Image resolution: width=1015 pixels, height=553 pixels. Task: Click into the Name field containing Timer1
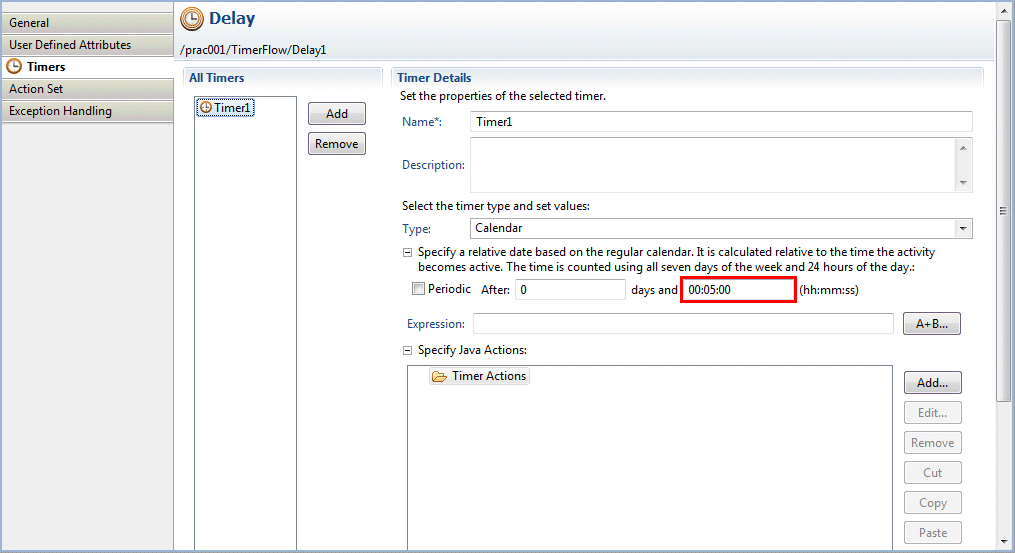tap(721, 122)
